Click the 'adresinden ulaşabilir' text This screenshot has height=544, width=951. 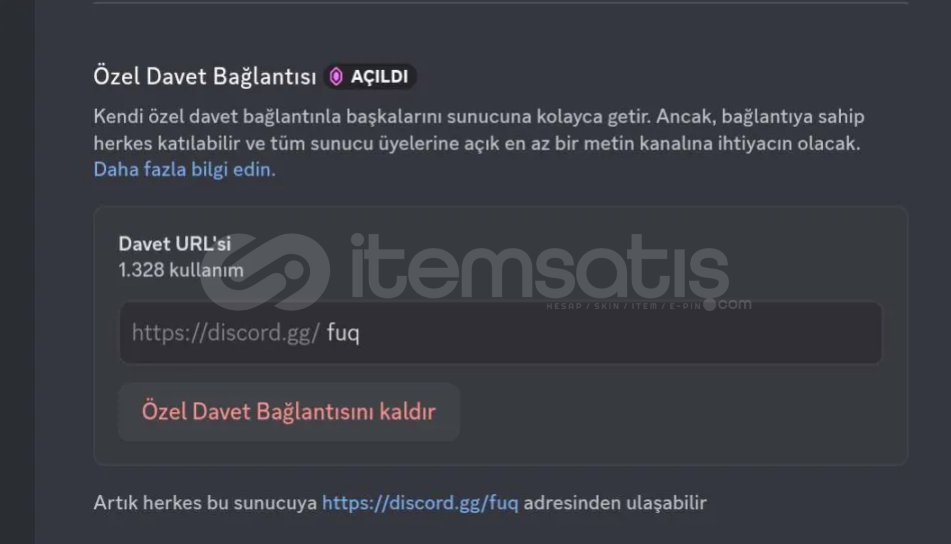(615, 503)
